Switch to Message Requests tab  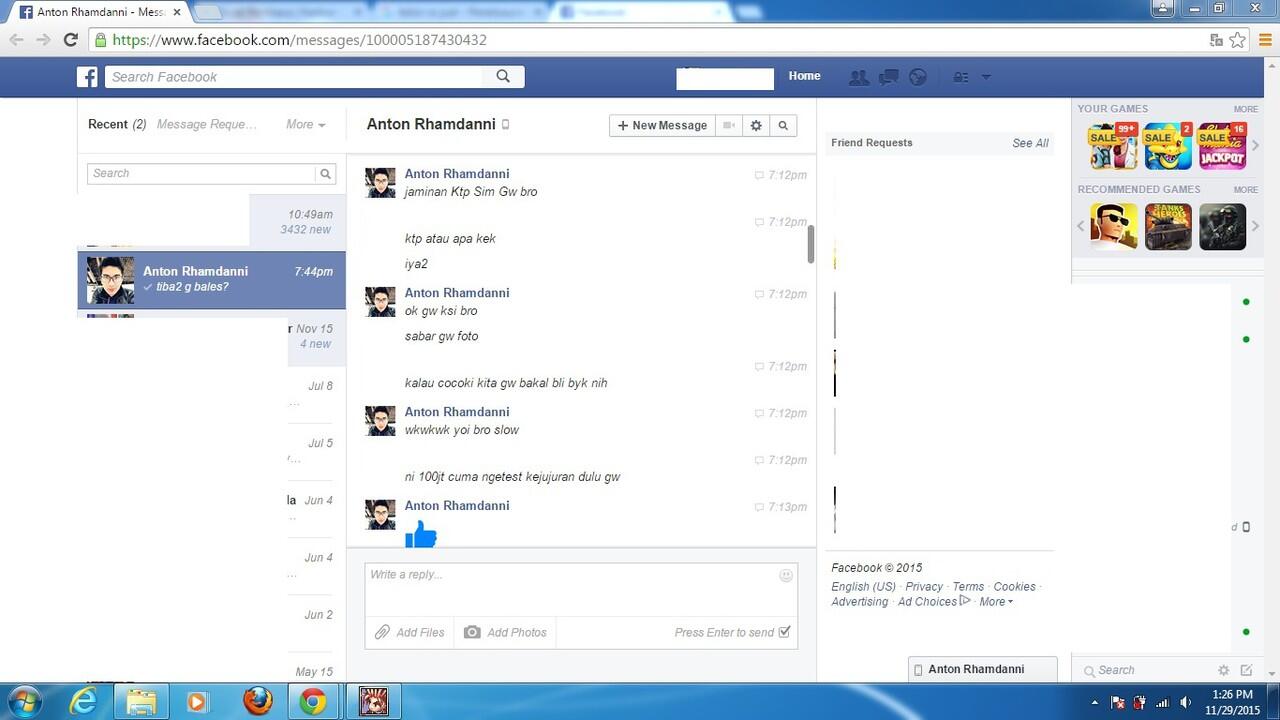[x=207, y=124]
